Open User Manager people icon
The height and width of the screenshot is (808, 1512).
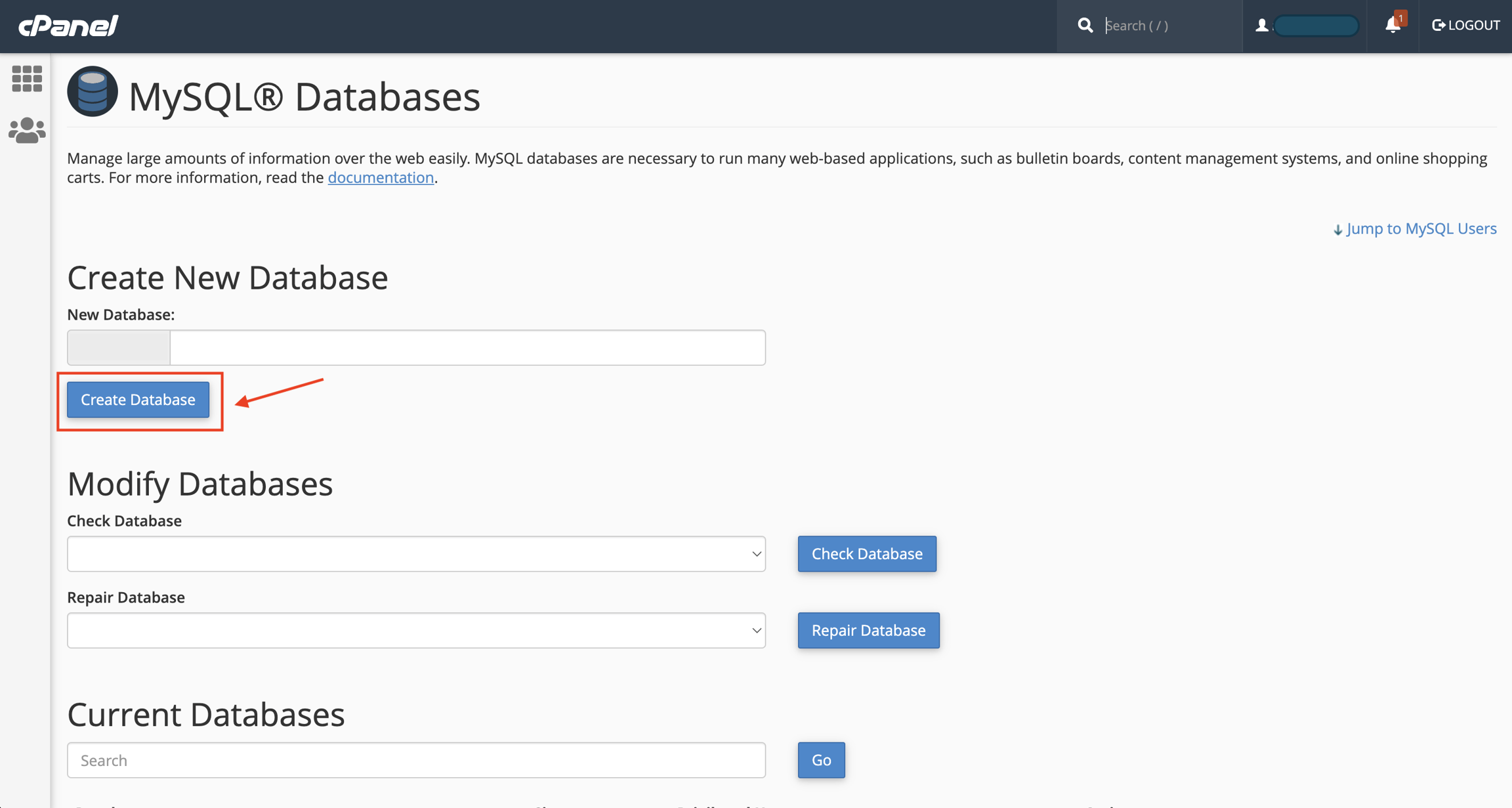click(27, 131)
